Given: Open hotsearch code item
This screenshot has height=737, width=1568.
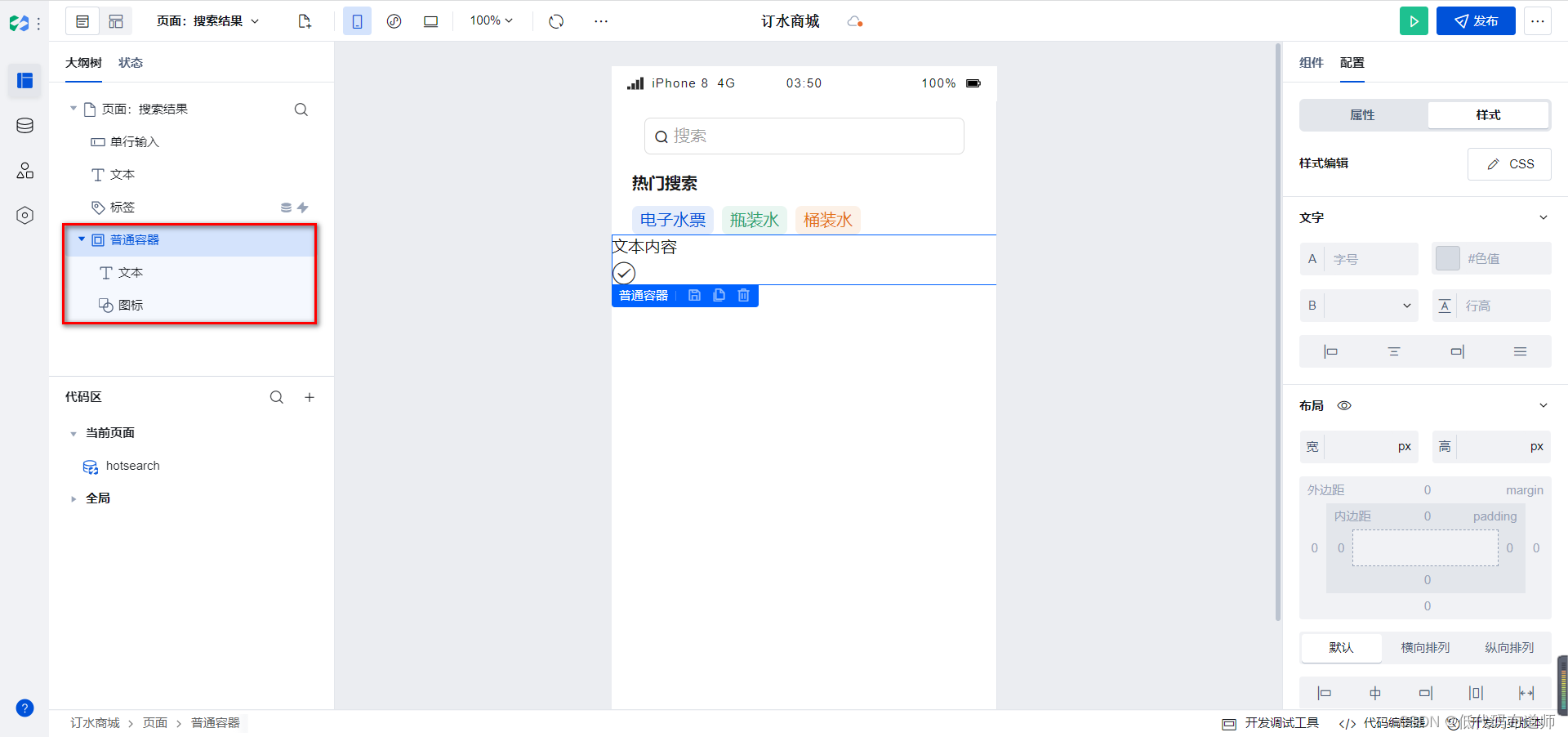Looking at the screenshot, I should point(133,466).
